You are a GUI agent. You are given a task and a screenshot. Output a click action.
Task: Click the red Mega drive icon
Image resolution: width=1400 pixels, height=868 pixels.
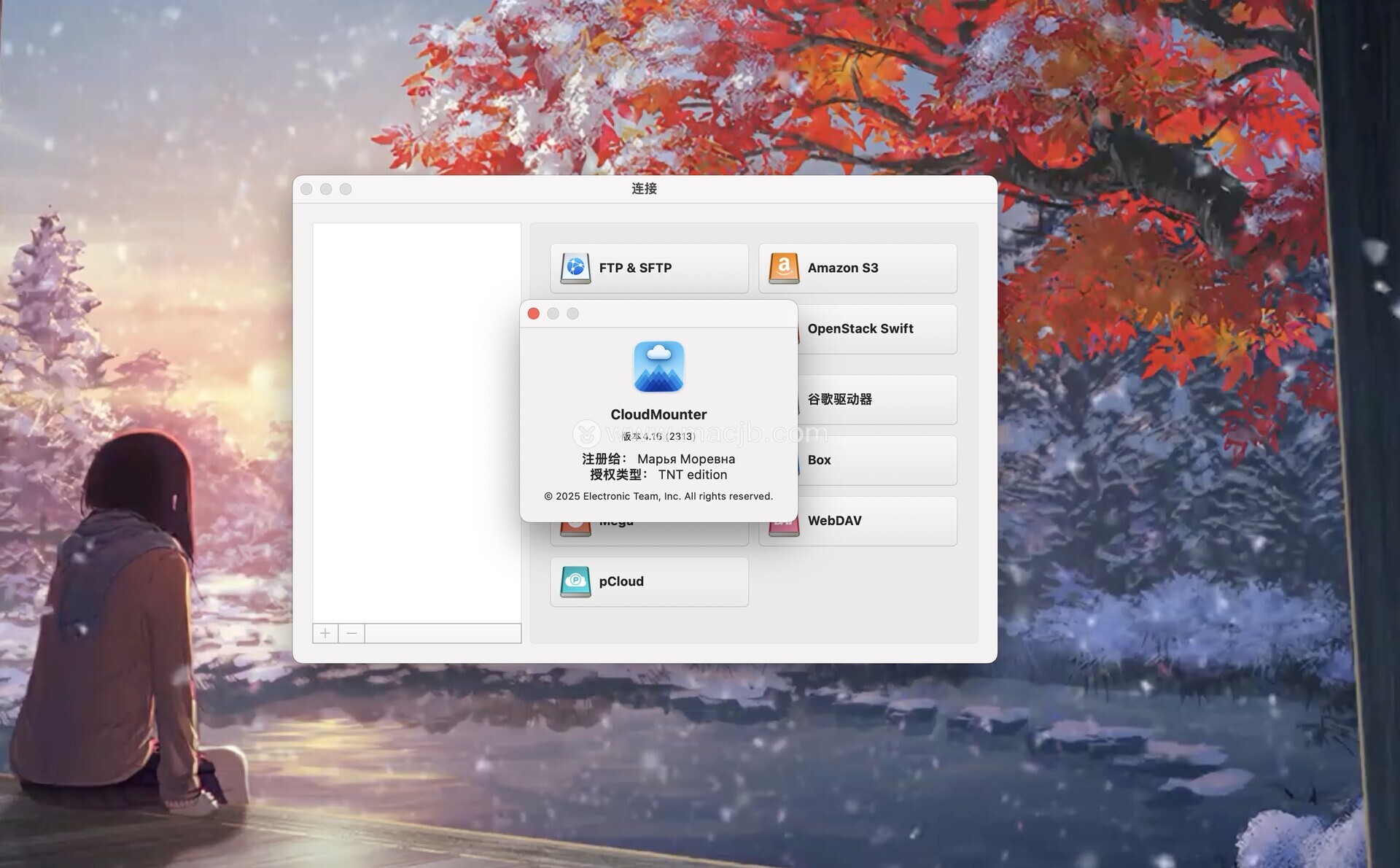point(575,529)
